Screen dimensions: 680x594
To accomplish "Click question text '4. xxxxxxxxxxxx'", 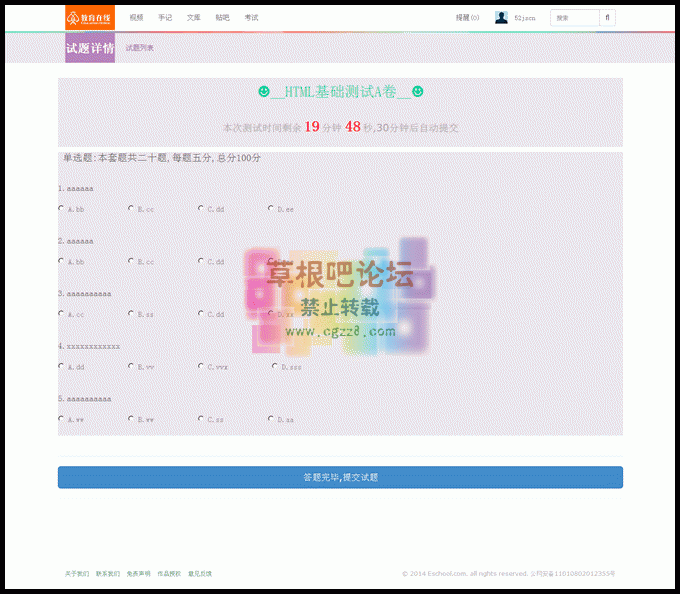I will (89, 346).
